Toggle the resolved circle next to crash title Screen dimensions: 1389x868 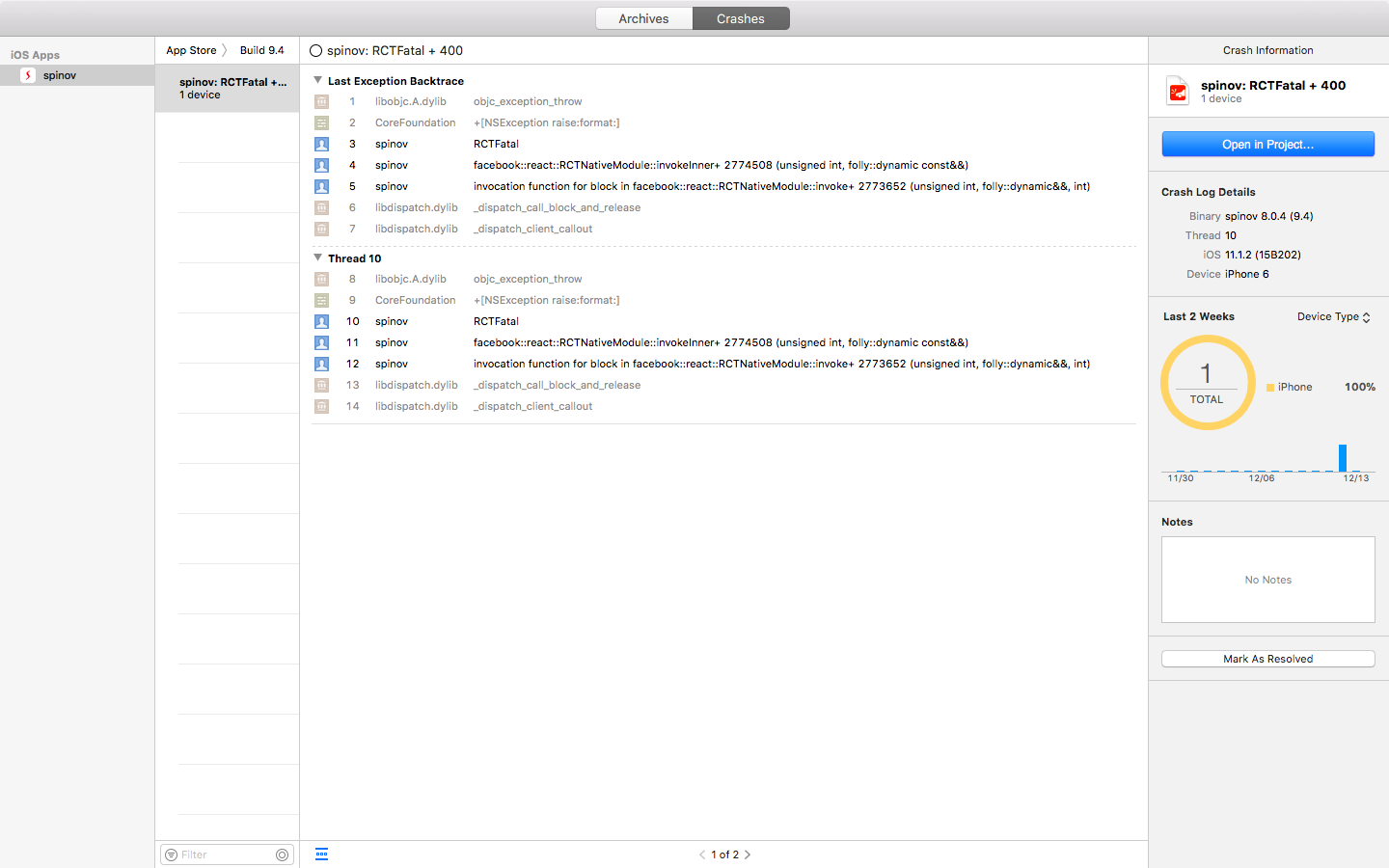coord(315,51)
